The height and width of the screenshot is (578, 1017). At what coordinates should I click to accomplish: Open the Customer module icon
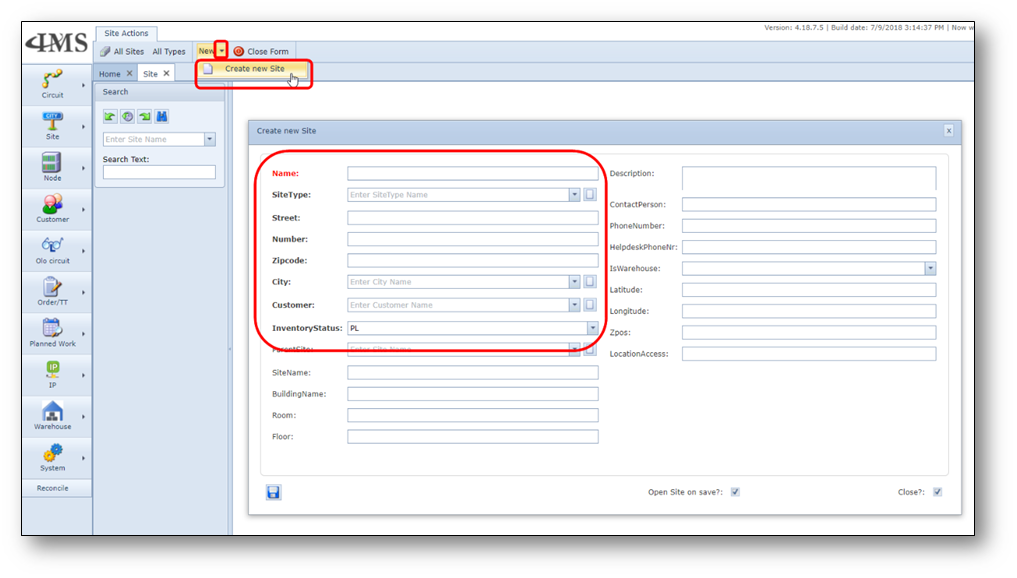[x=52, y=204]
